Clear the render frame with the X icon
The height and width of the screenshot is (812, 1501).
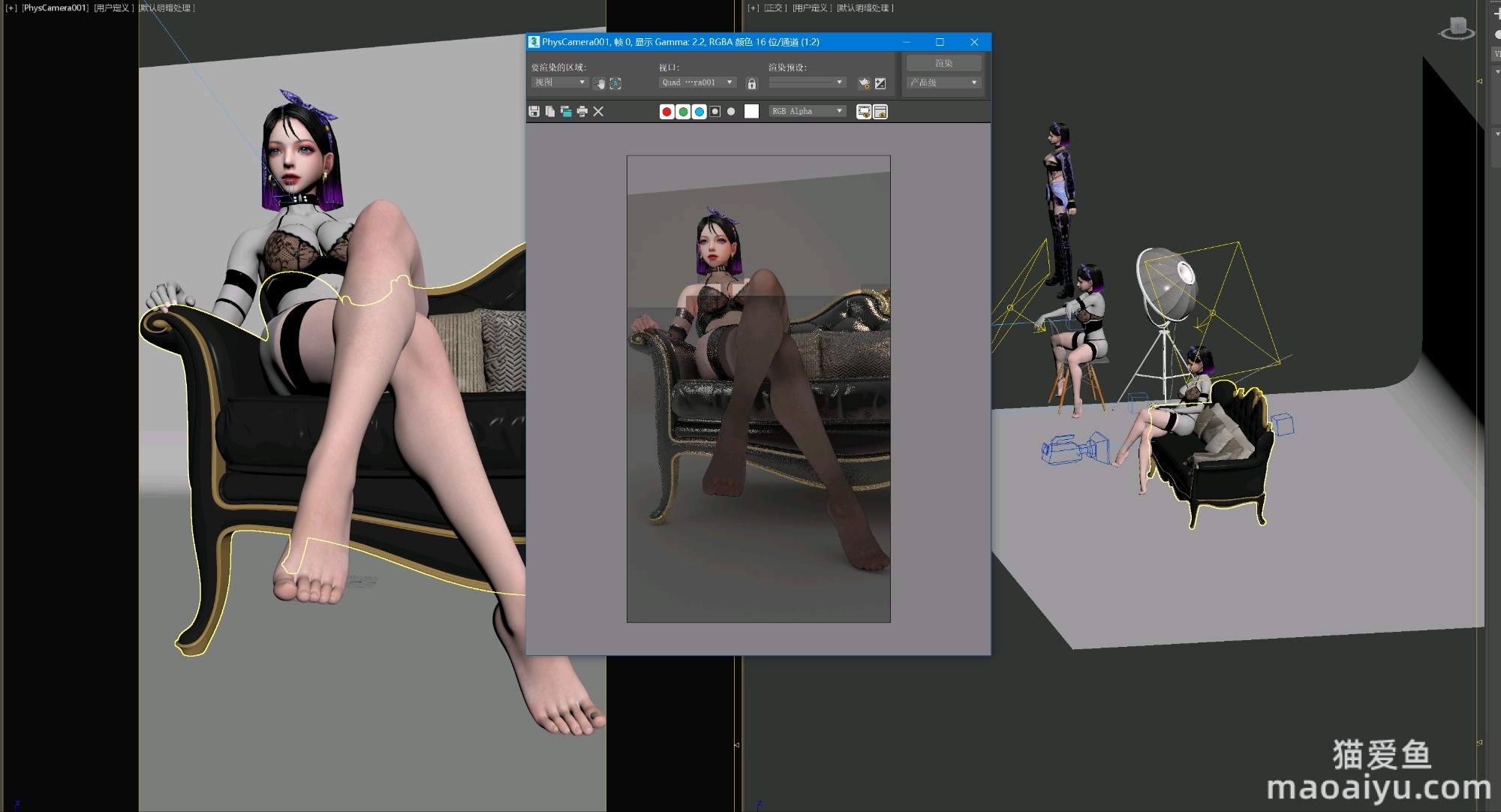pos(598,111)
